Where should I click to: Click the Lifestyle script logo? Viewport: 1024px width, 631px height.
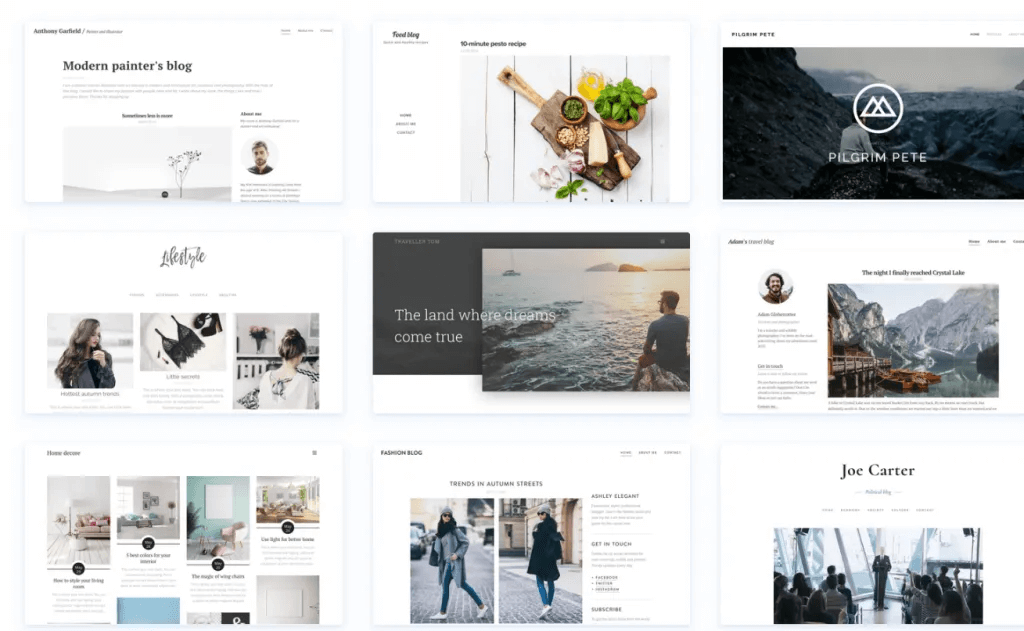tap(183, 257)
